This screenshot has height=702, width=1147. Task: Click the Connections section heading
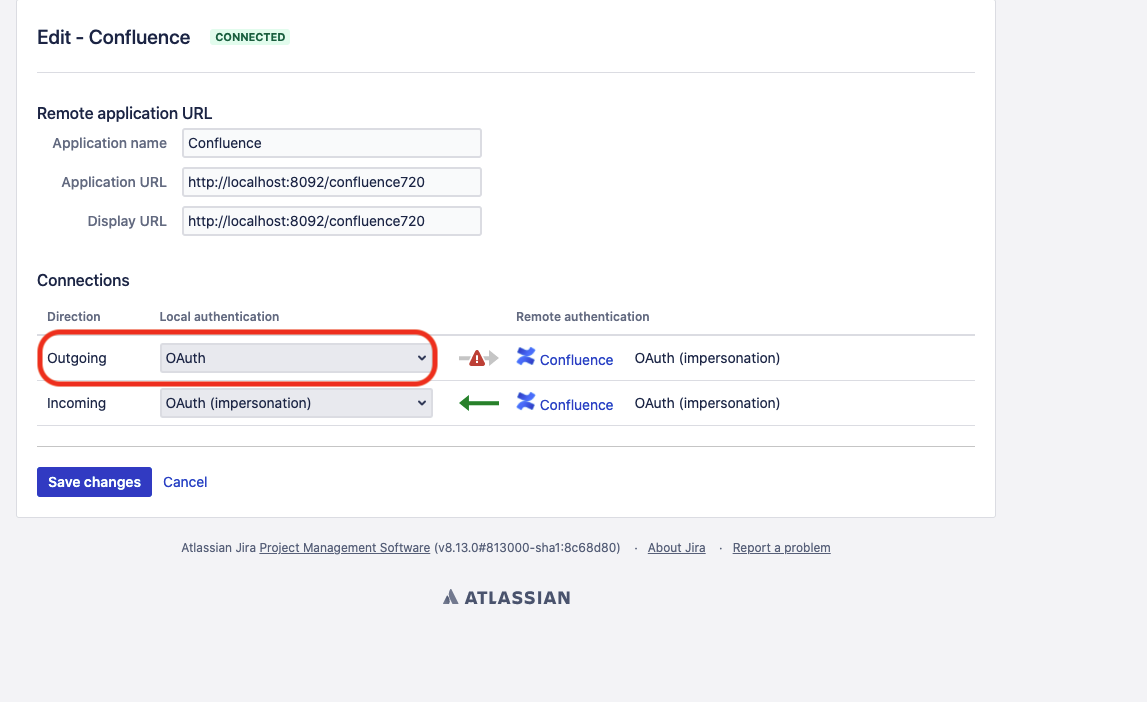coord(83,280)
